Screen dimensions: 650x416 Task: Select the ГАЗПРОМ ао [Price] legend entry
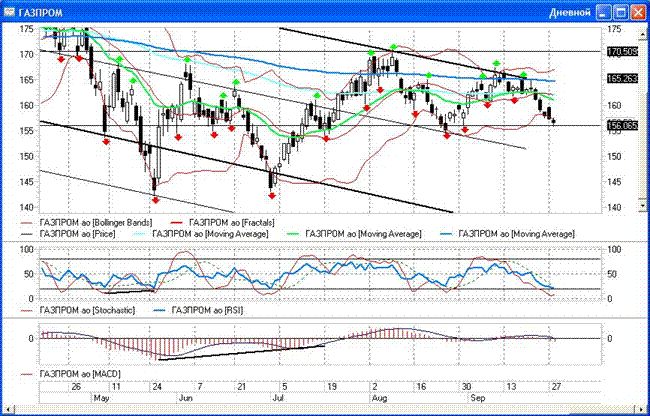[x=67, y=234]
